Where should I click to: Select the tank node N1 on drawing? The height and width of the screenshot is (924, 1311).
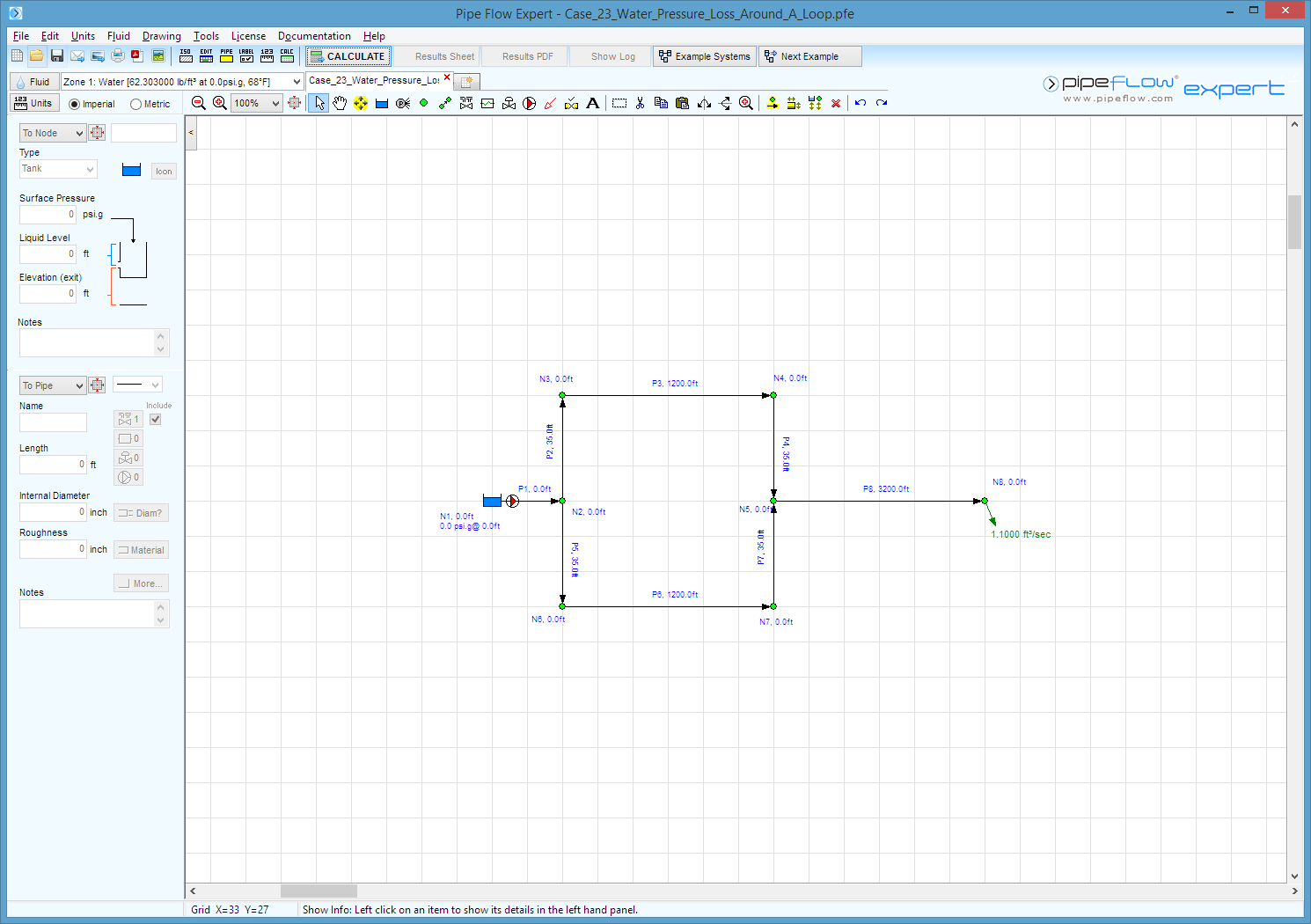[492, 501]
